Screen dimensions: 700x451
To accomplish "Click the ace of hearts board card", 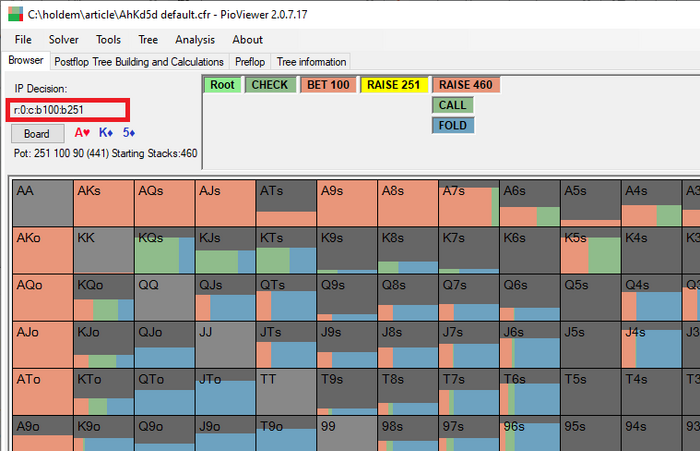I will 82,133.
